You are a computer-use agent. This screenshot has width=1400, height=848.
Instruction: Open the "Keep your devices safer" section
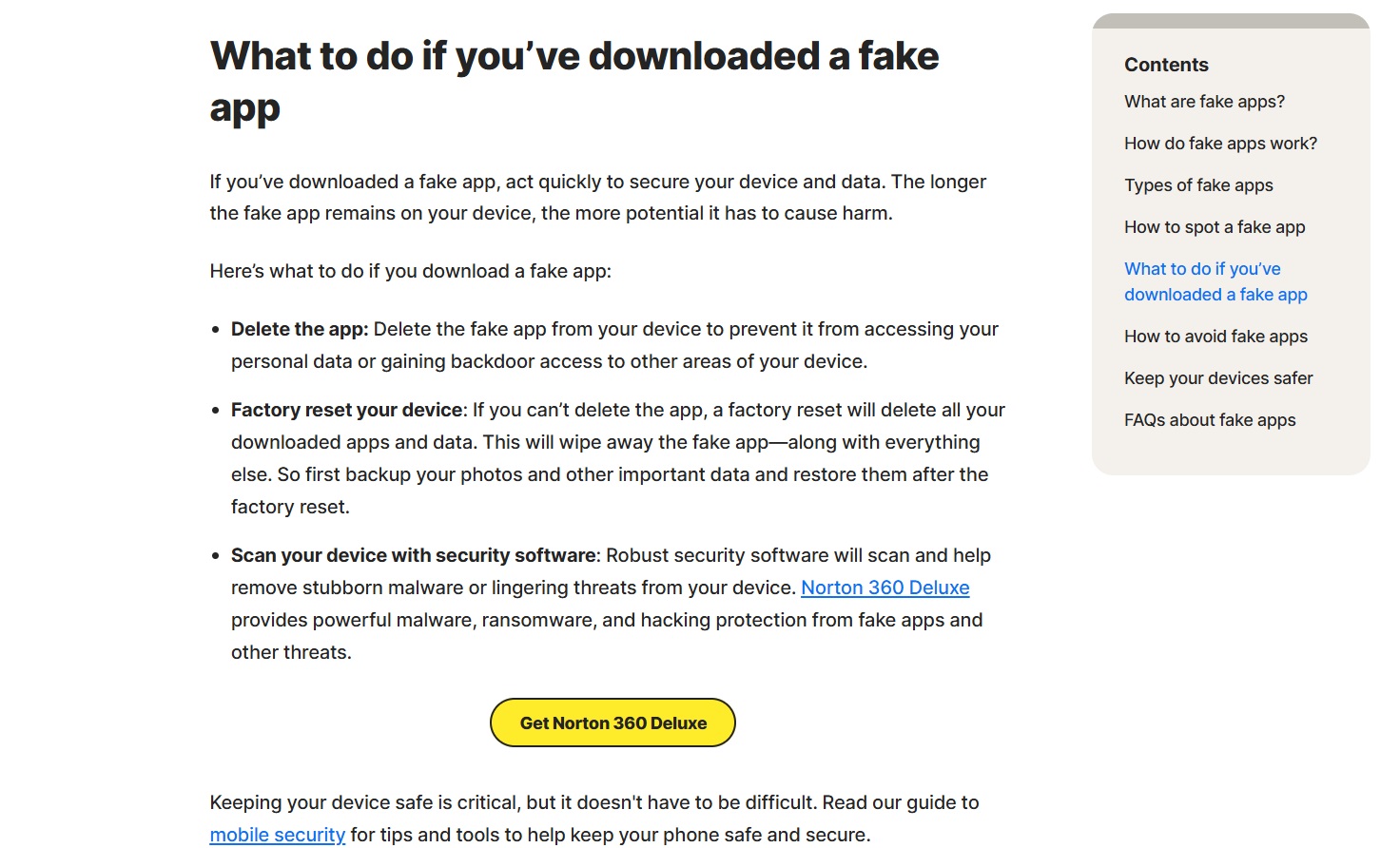1218,377
